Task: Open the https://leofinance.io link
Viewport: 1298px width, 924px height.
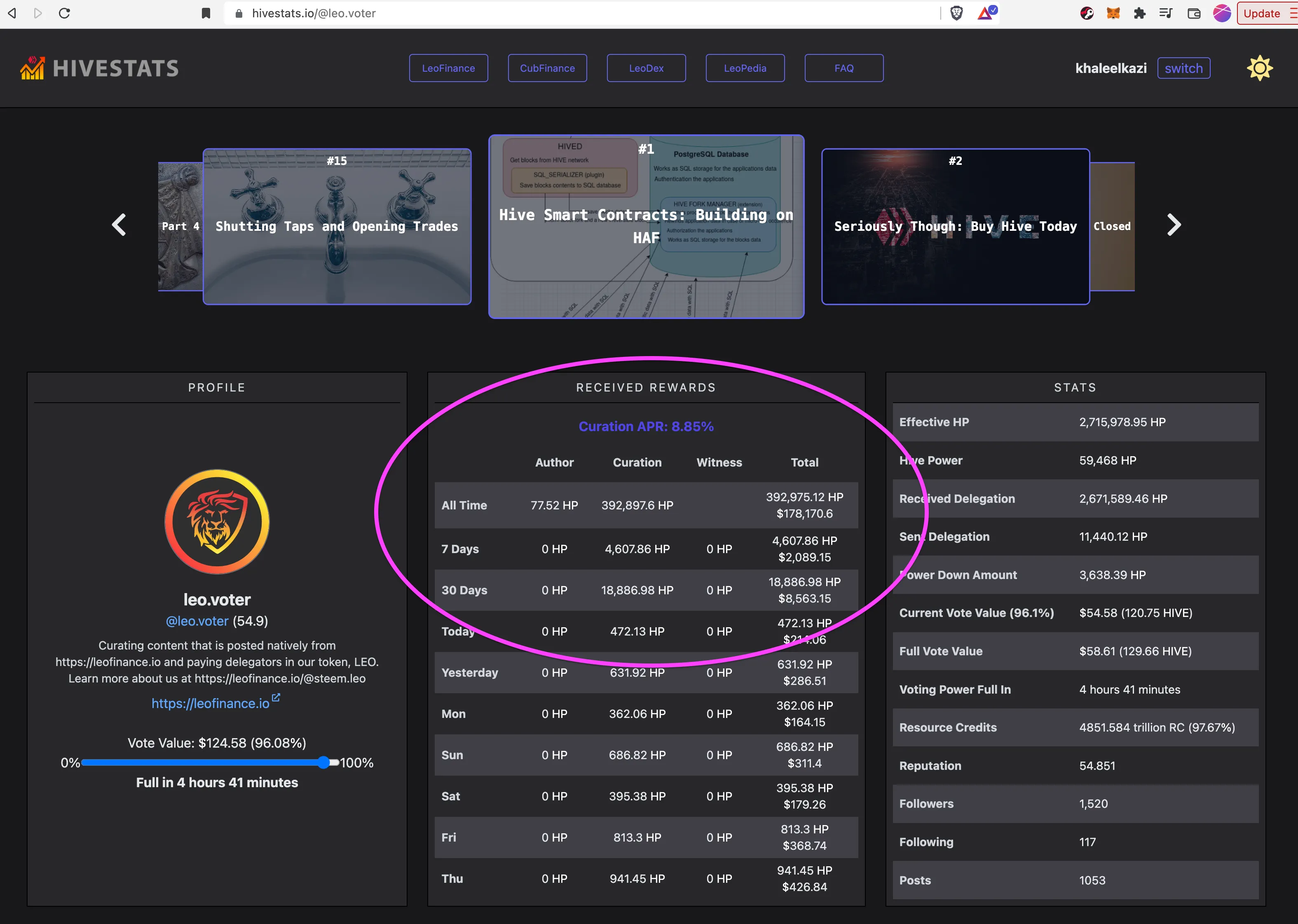Action: coord(211,703)
